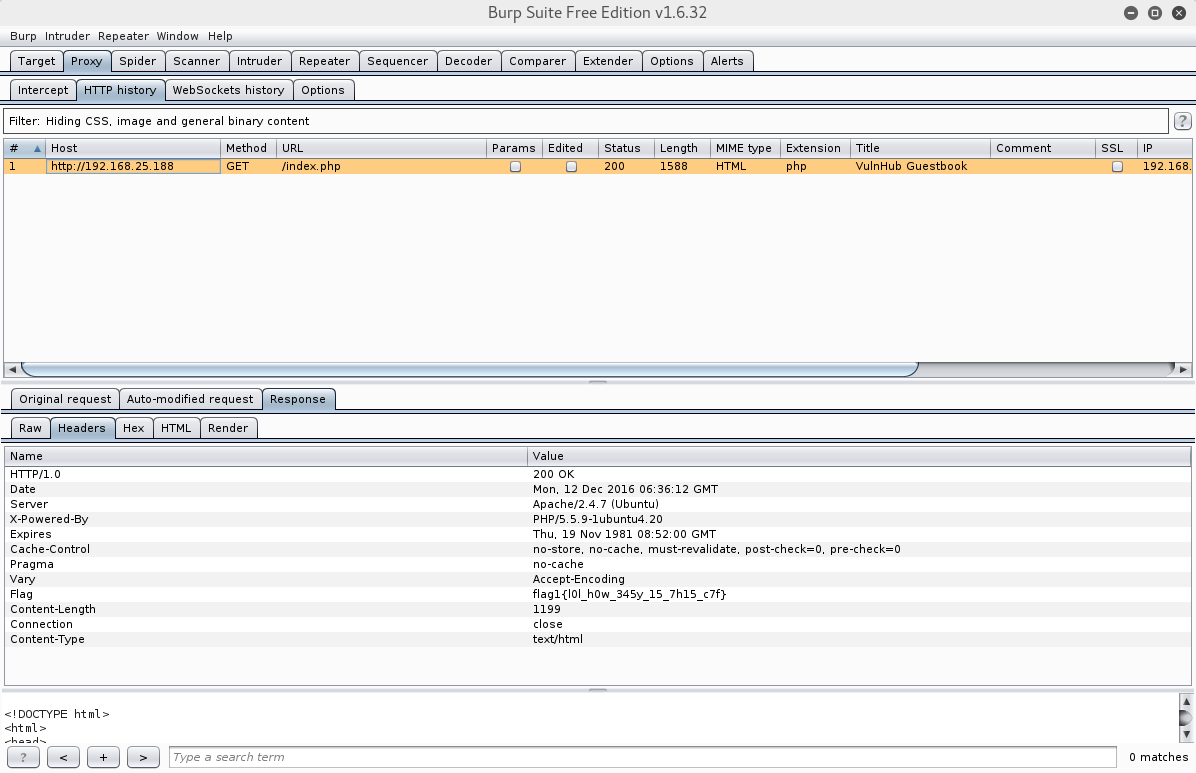Toggle the Edited checkbox in row 1
This screenshot has height=773, width=1196.
coord(571,167)
